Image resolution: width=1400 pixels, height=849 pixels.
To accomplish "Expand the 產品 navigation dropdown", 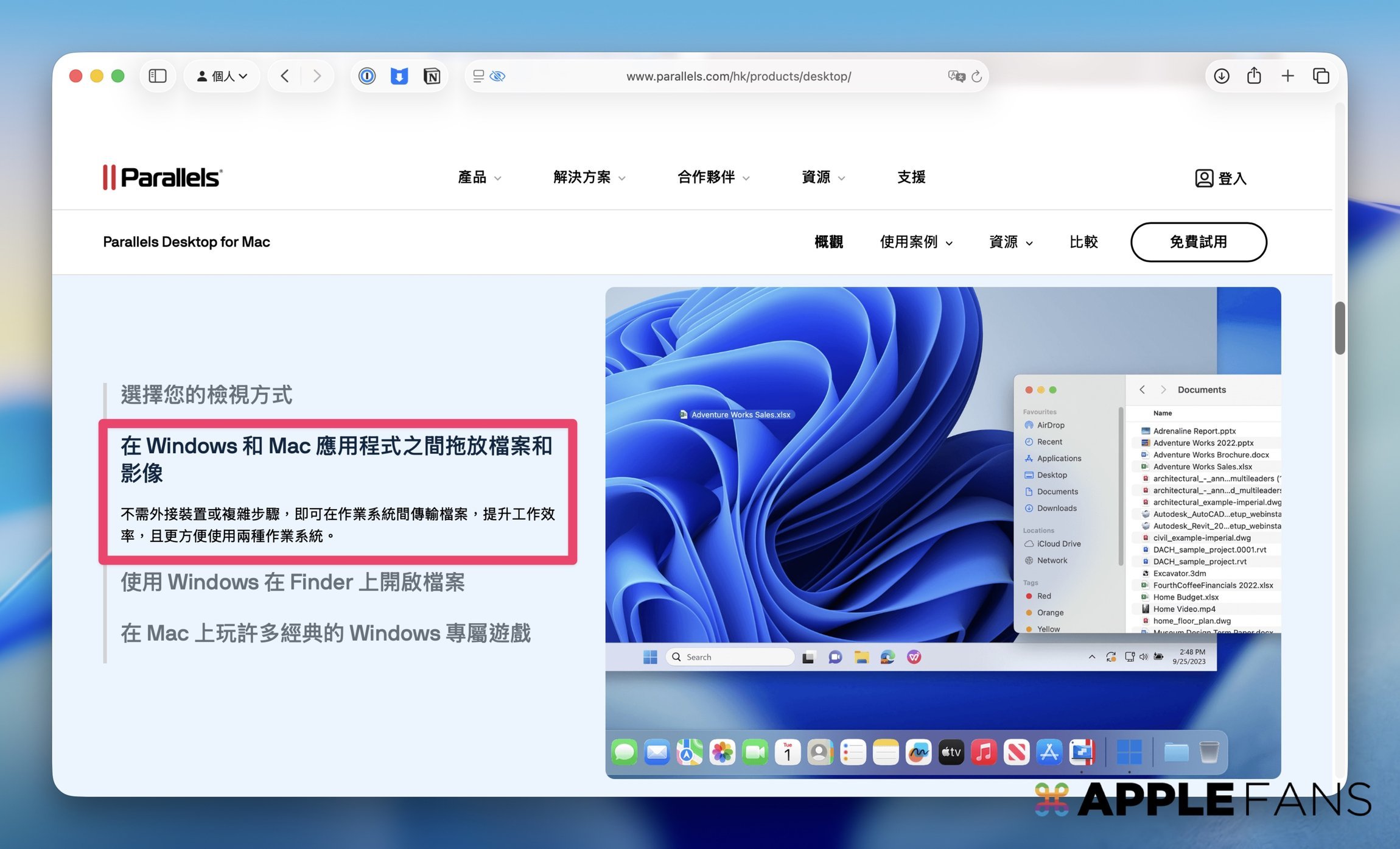I will (x=480, y=177).
